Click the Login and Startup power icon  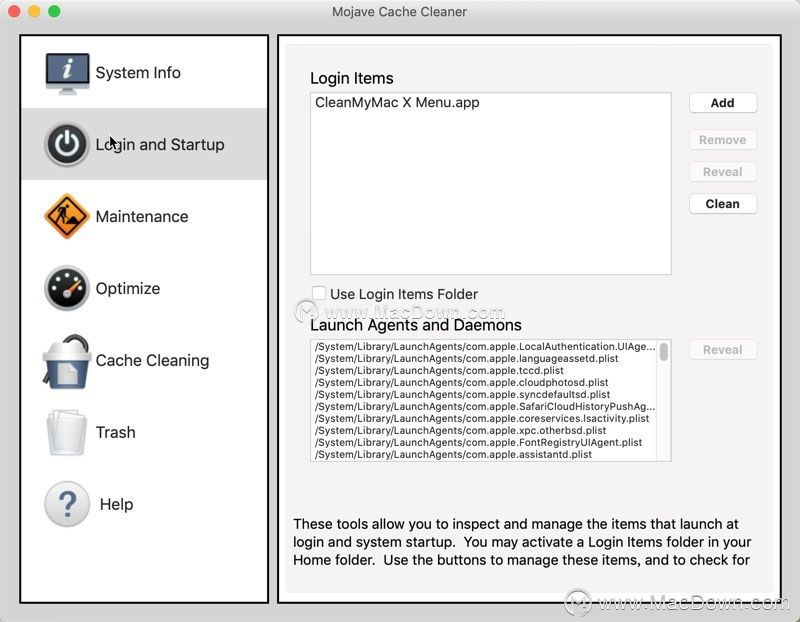click(67, 144)
